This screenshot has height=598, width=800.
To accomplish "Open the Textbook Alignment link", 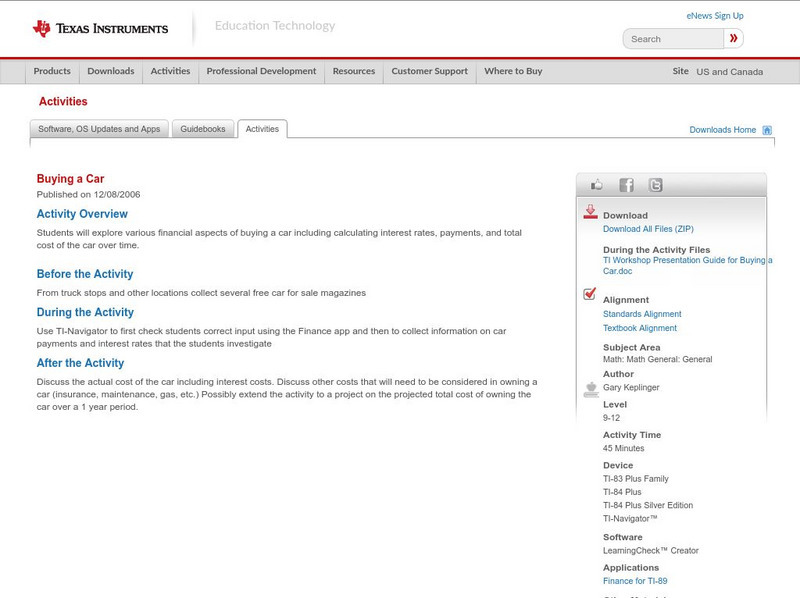I will [x=640, y=328].
